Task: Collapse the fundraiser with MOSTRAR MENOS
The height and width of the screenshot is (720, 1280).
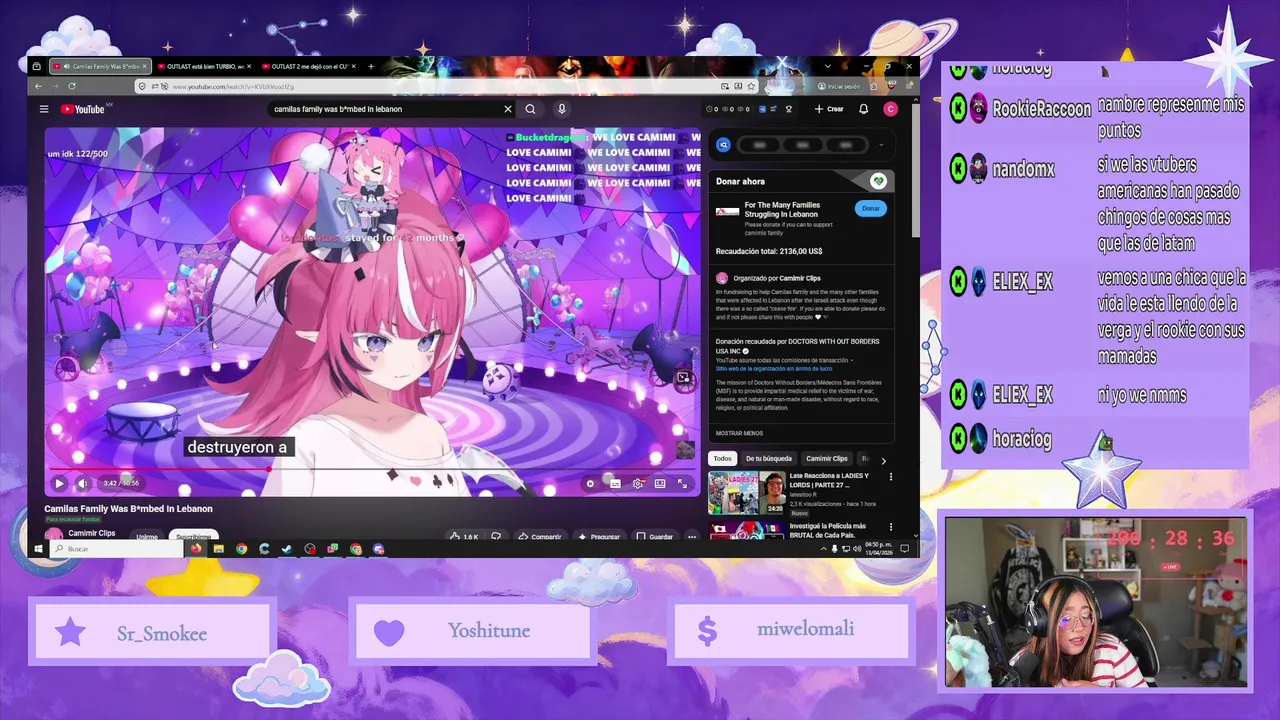Action: click(x=739, y=433)
